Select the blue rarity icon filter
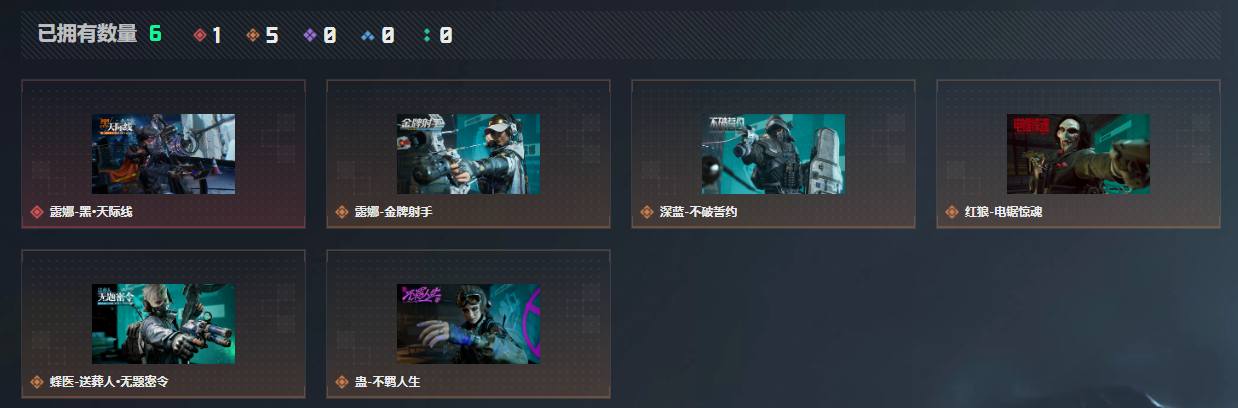 pyautogui.click(x=368, y=35)
